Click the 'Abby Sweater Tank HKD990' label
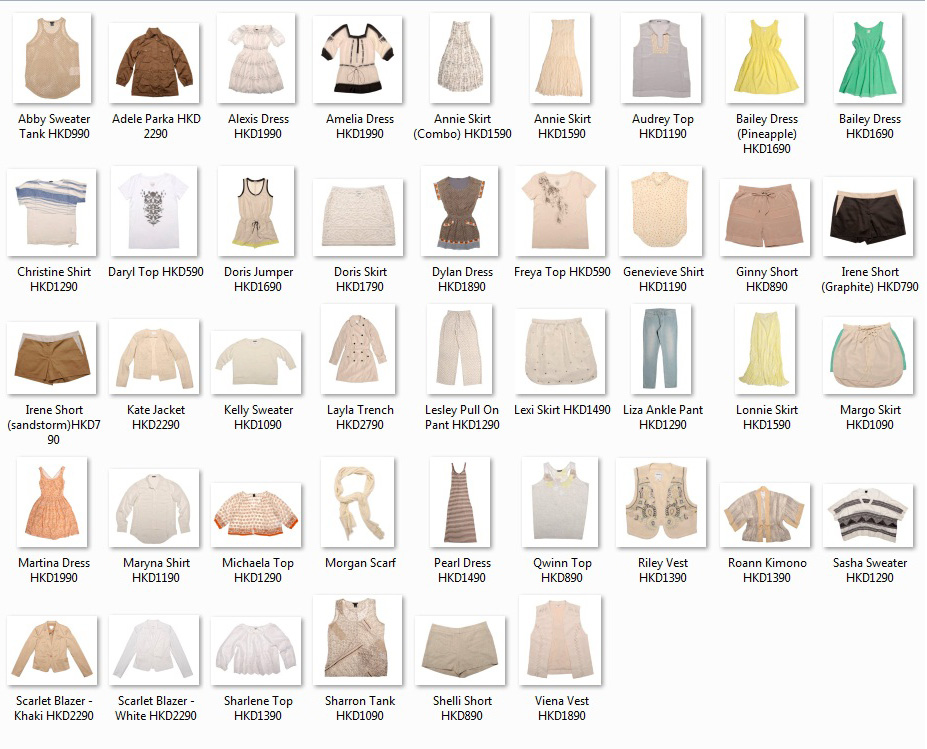Screen dimensions: 927x749 pyautogui.click(x=54, y=127)
